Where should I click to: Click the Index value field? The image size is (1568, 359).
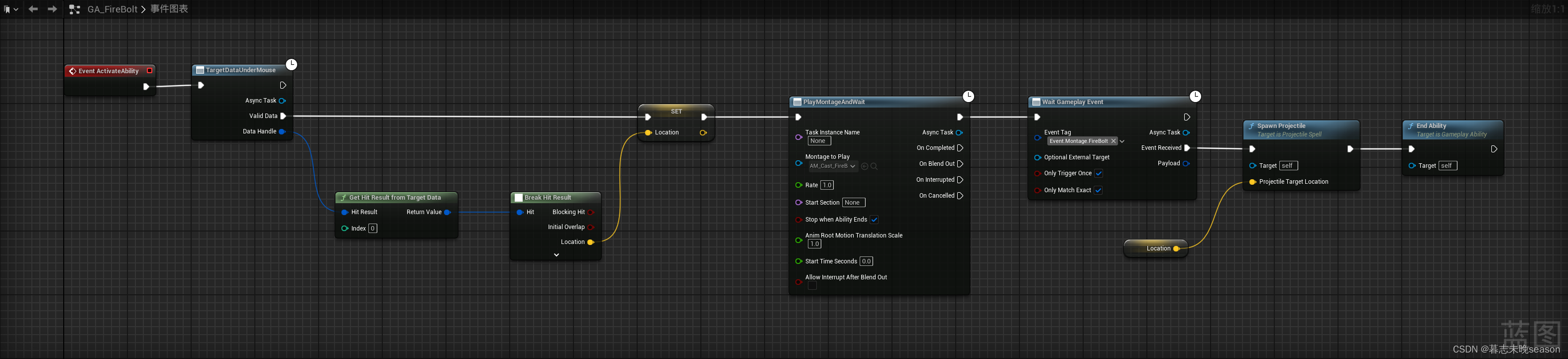(372, 228)
